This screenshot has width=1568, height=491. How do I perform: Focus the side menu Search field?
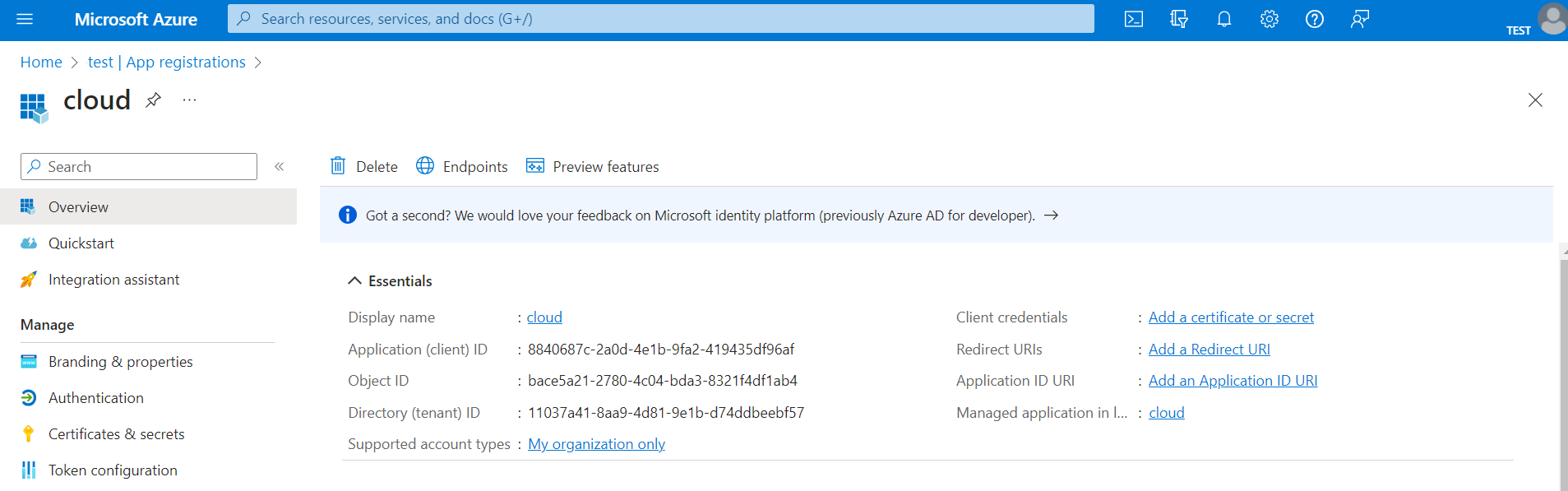pos(139,166)
